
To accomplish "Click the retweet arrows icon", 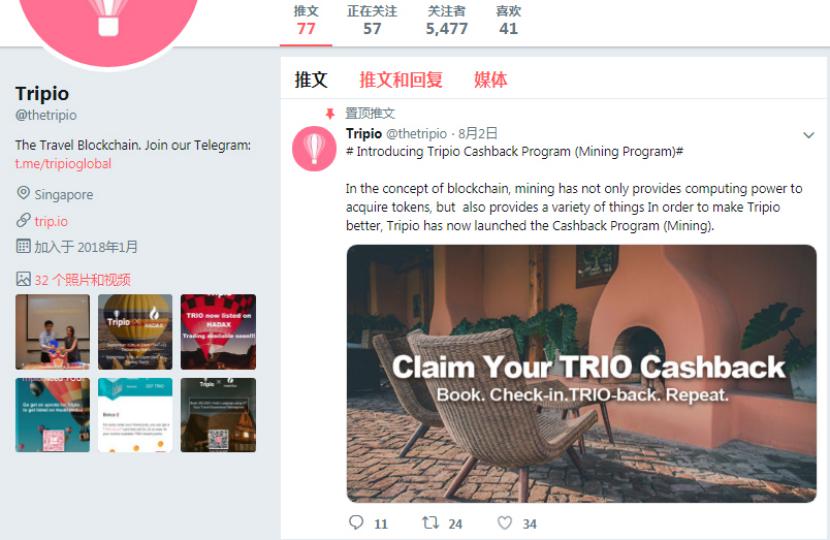I will click(x=430, y=523).
